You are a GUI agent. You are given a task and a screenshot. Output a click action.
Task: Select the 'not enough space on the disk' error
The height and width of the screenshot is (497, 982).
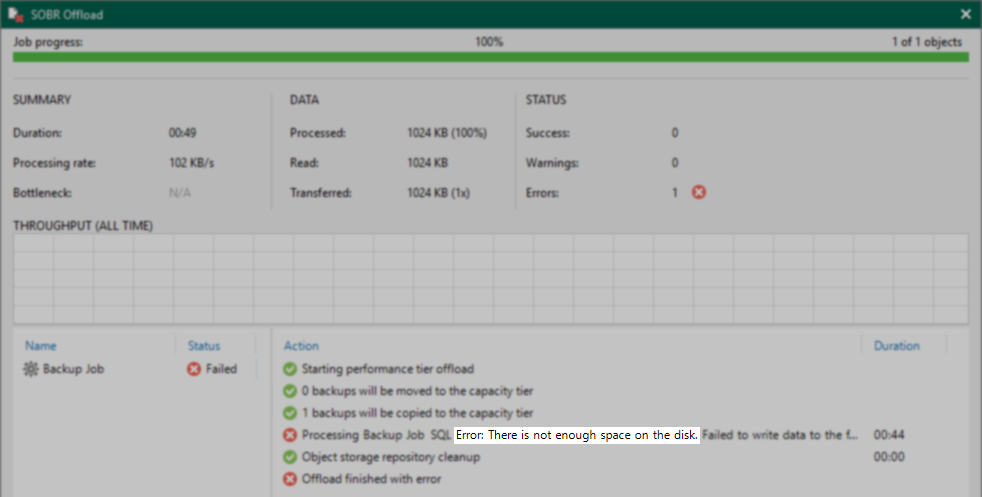pos(576,435)
